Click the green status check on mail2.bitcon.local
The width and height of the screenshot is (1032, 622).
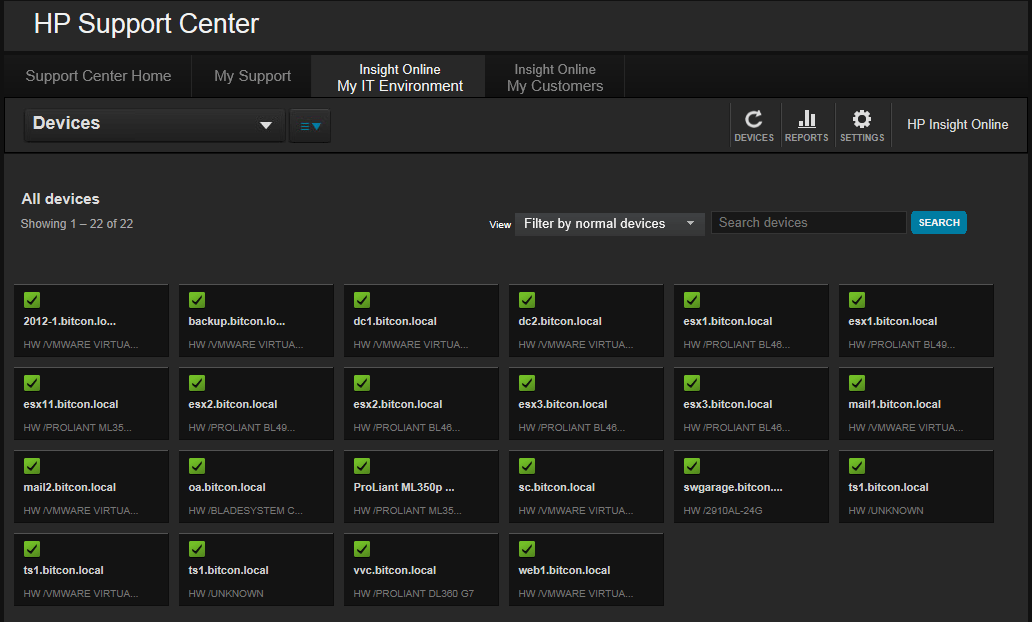click(32, 466)
